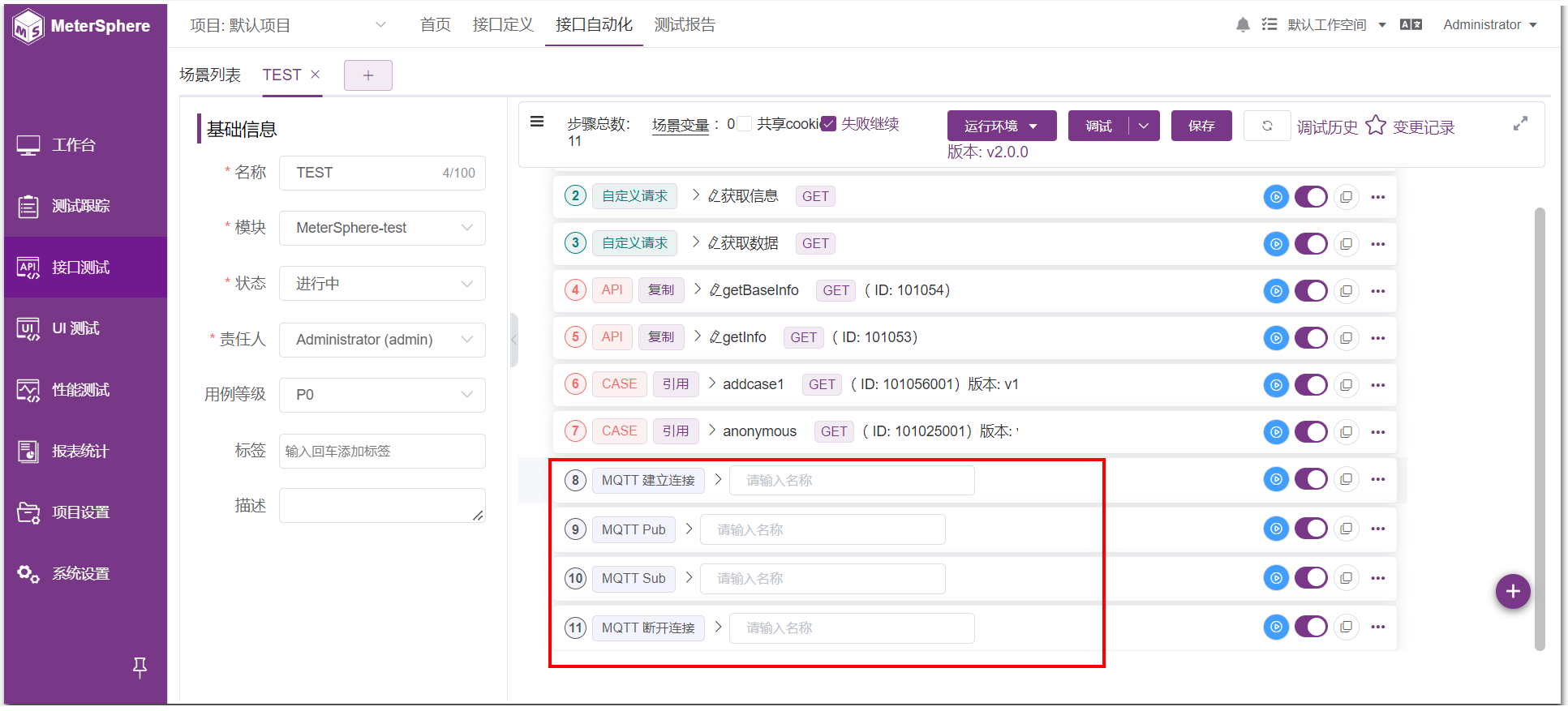Pin the sidebar menu
This screenshot has height=711, width=1568.
pyautogui.click(x=140, y=667)
